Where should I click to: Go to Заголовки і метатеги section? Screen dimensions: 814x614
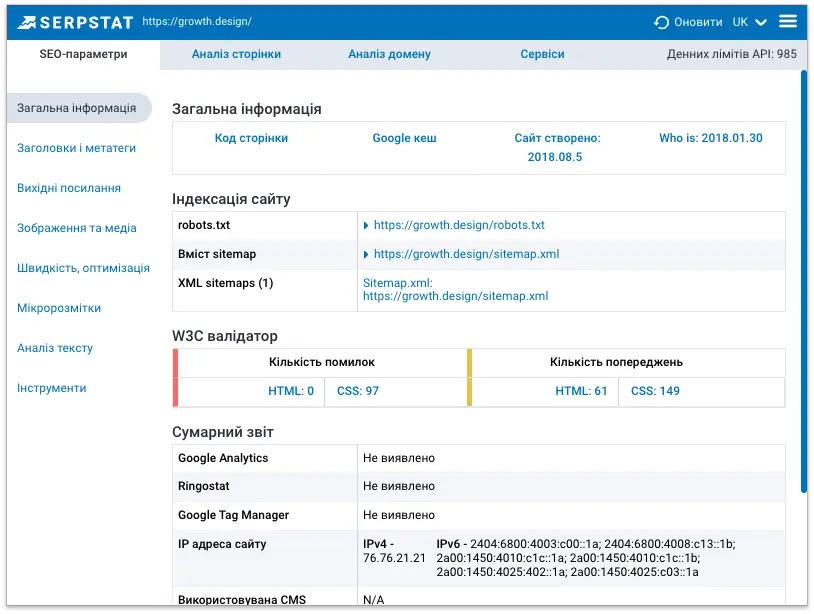point(76,148)
